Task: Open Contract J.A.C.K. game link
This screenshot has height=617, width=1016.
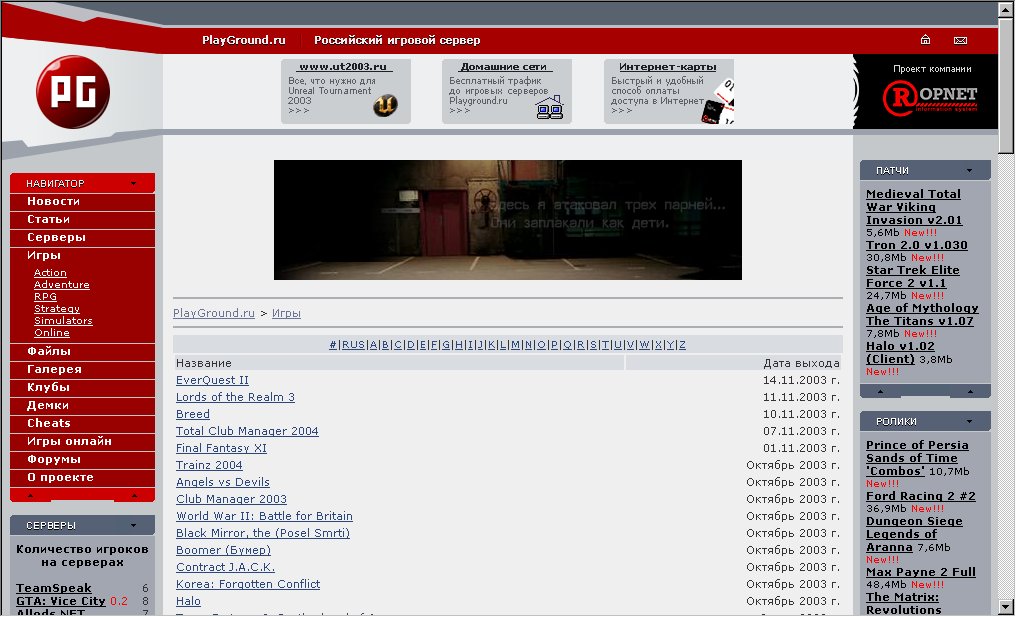Action: pyautogui.click(x=225, y=567)
